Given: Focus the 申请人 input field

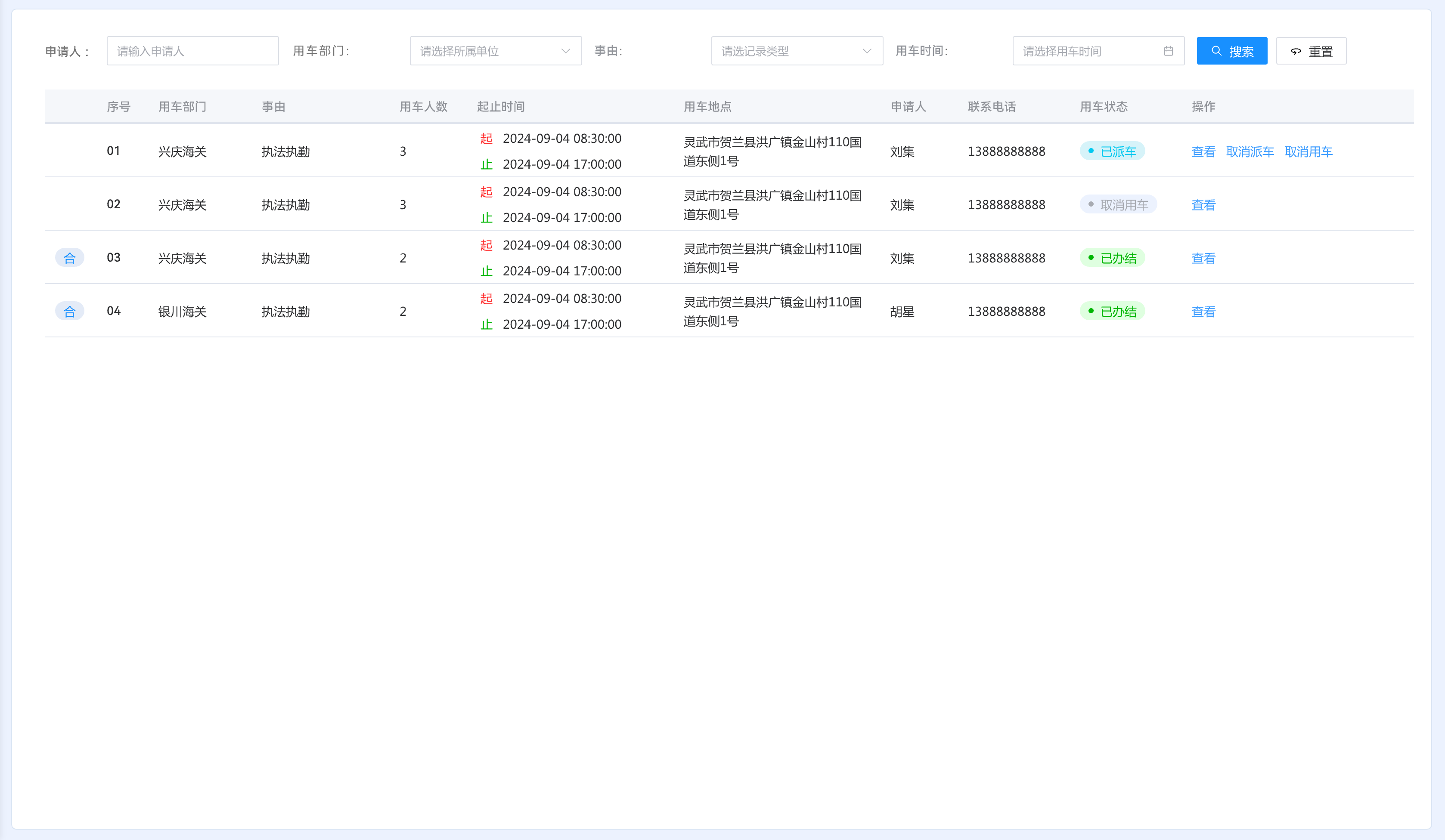Looking at the screenshot, I should click(192, 51).
